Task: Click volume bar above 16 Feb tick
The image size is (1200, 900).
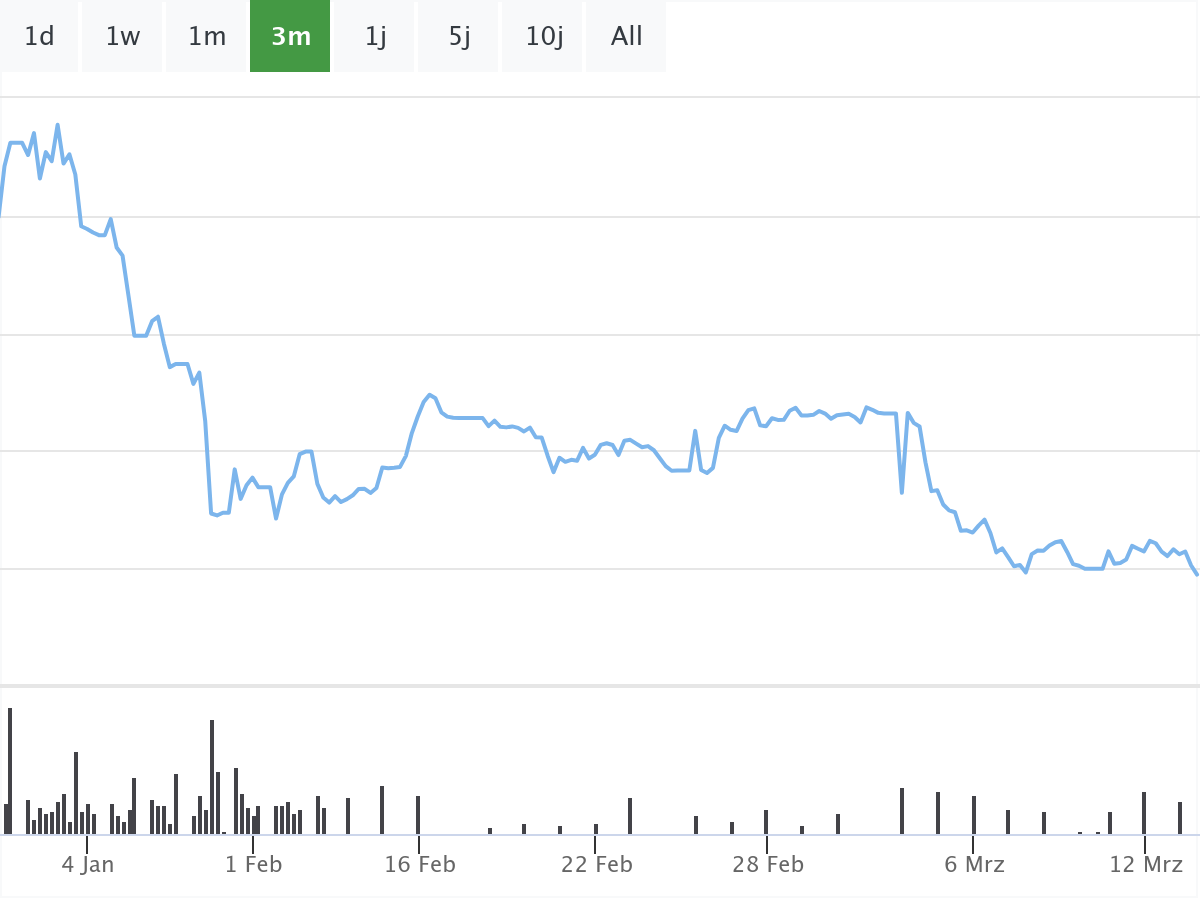Action: pos(418,815)
